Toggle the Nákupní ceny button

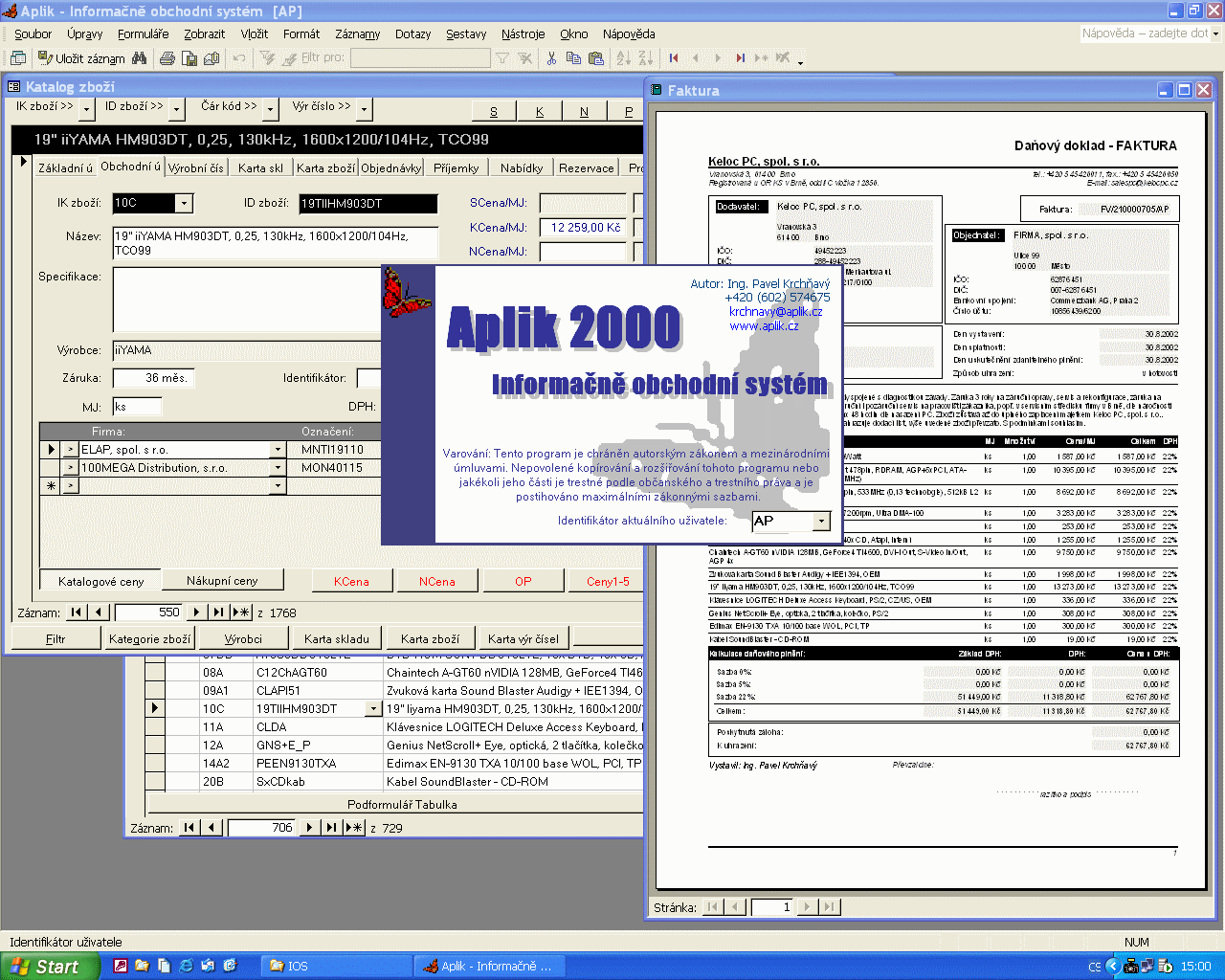click(222, 580)
